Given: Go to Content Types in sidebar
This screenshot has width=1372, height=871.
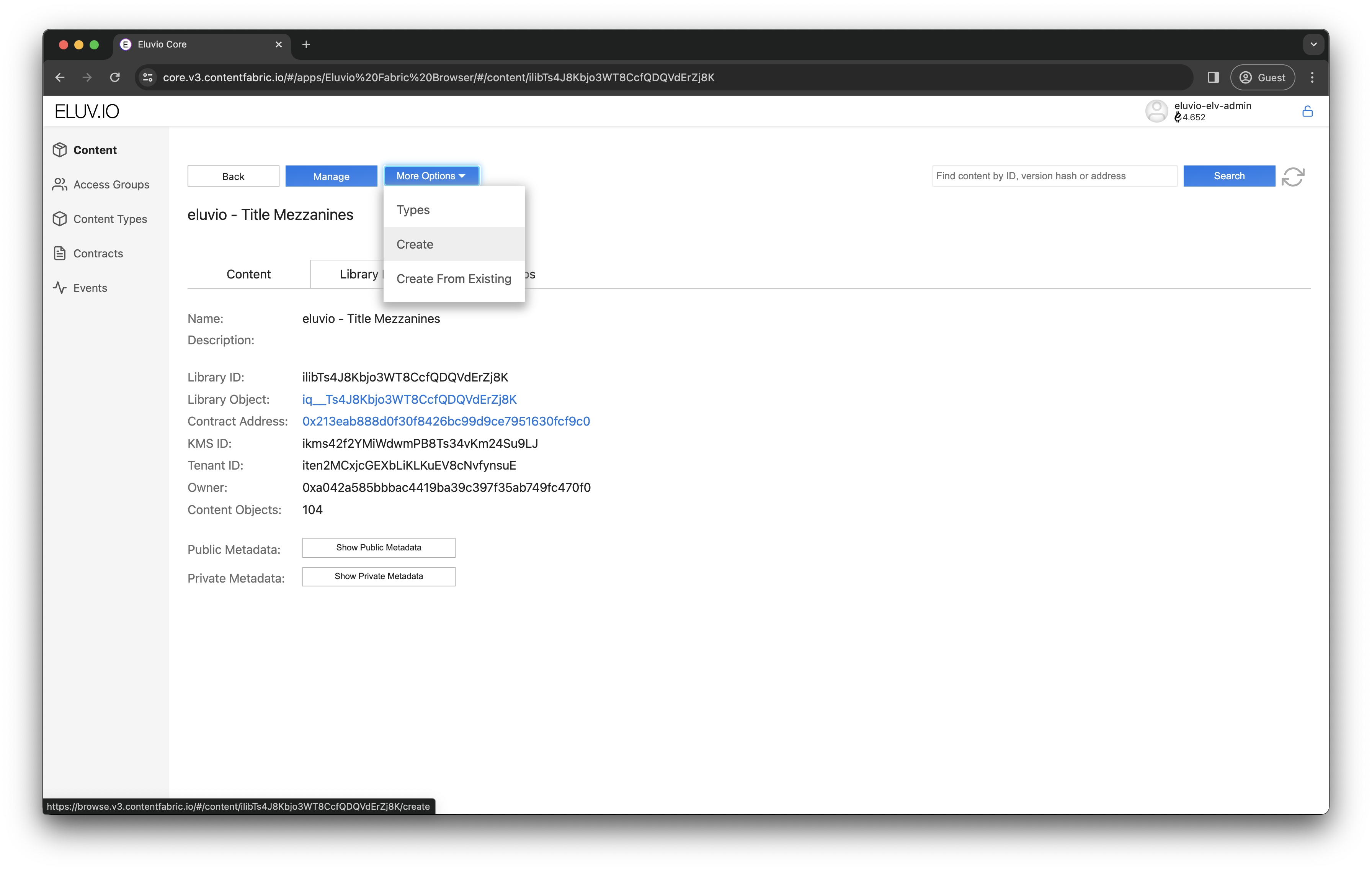Looking at the screenshot, I should tap(100, 219).
